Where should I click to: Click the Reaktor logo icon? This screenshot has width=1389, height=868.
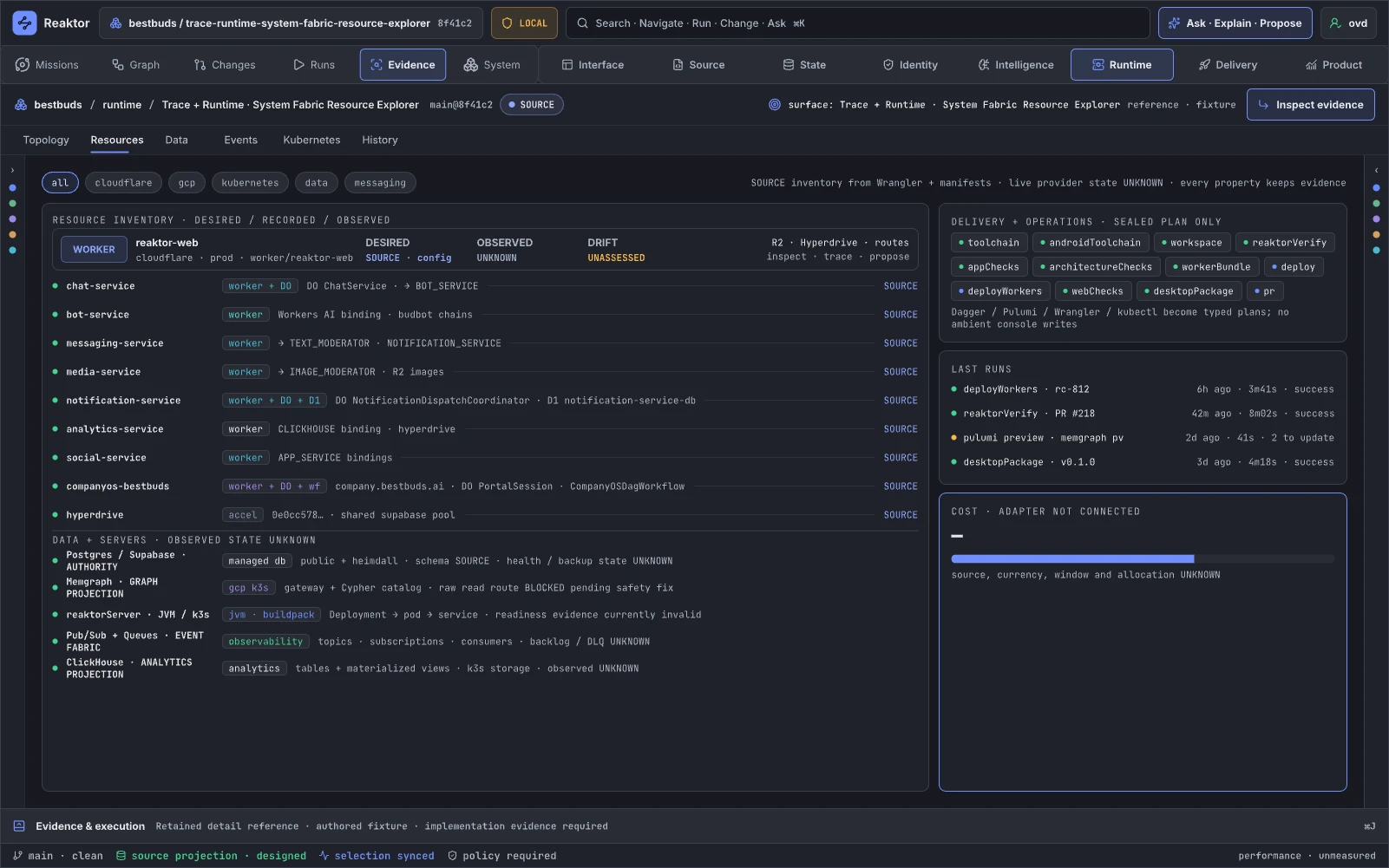24,23
